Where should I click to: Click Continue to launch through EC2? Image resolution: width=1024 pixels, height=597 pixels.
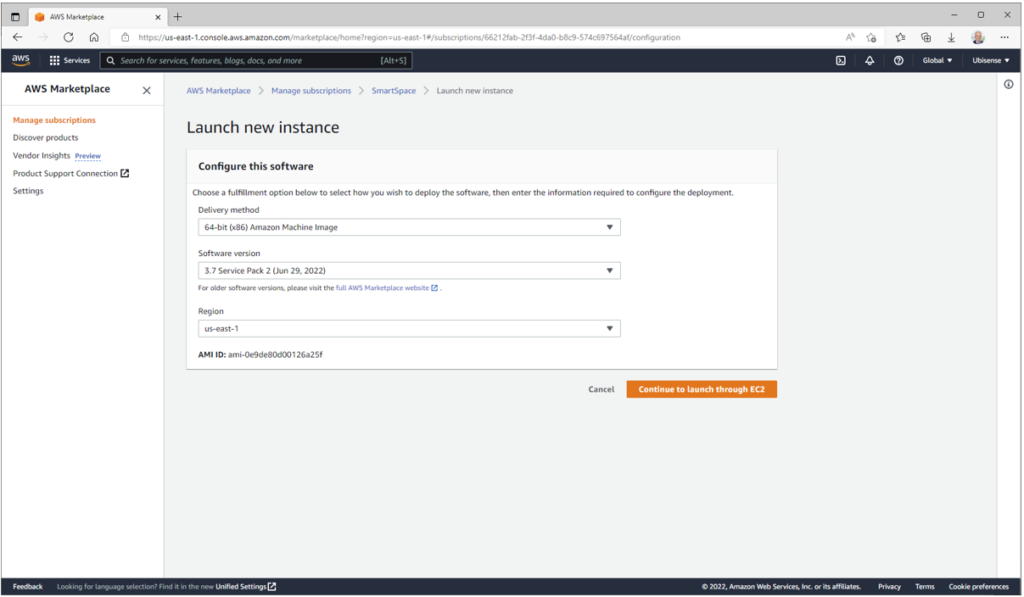click(x=701, y=389)
